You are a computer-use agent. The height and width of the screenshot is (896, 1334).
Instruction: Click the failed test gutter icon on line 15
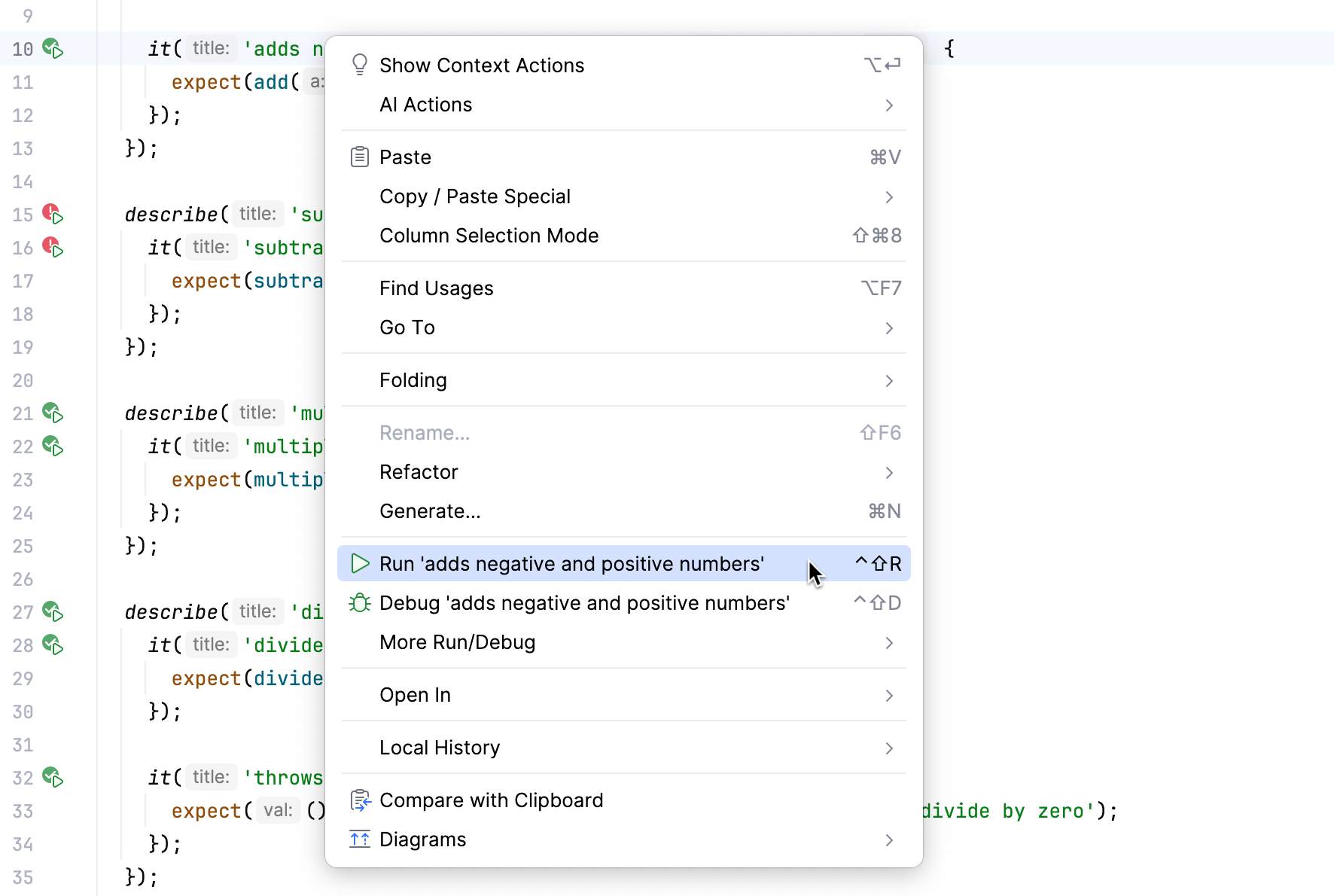(x=52, y=214)
